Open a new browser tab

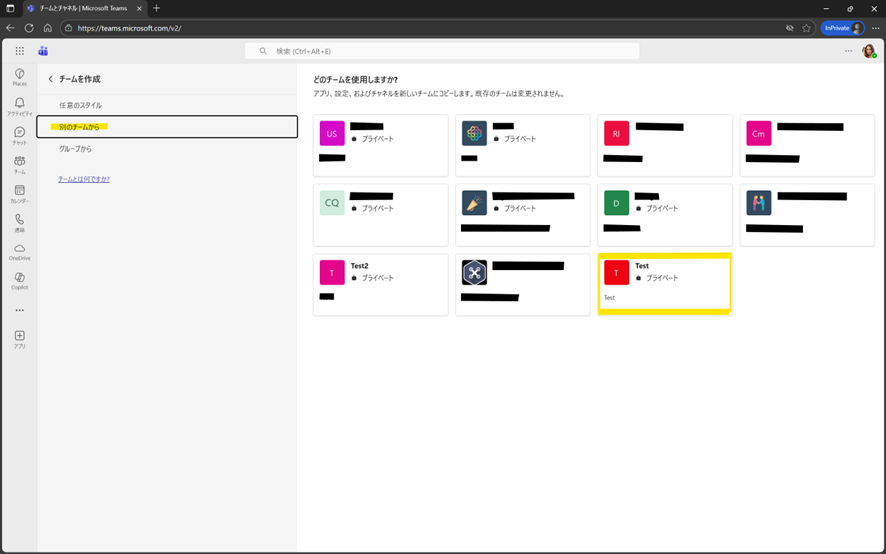click(x=157, y=8)
